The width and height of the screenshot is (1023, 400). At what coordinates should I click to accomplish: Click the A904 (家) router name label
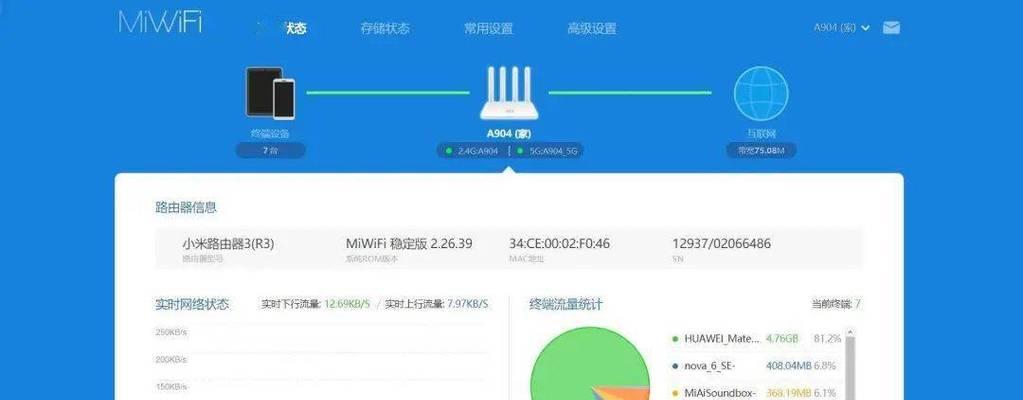[x=509, y=133]
